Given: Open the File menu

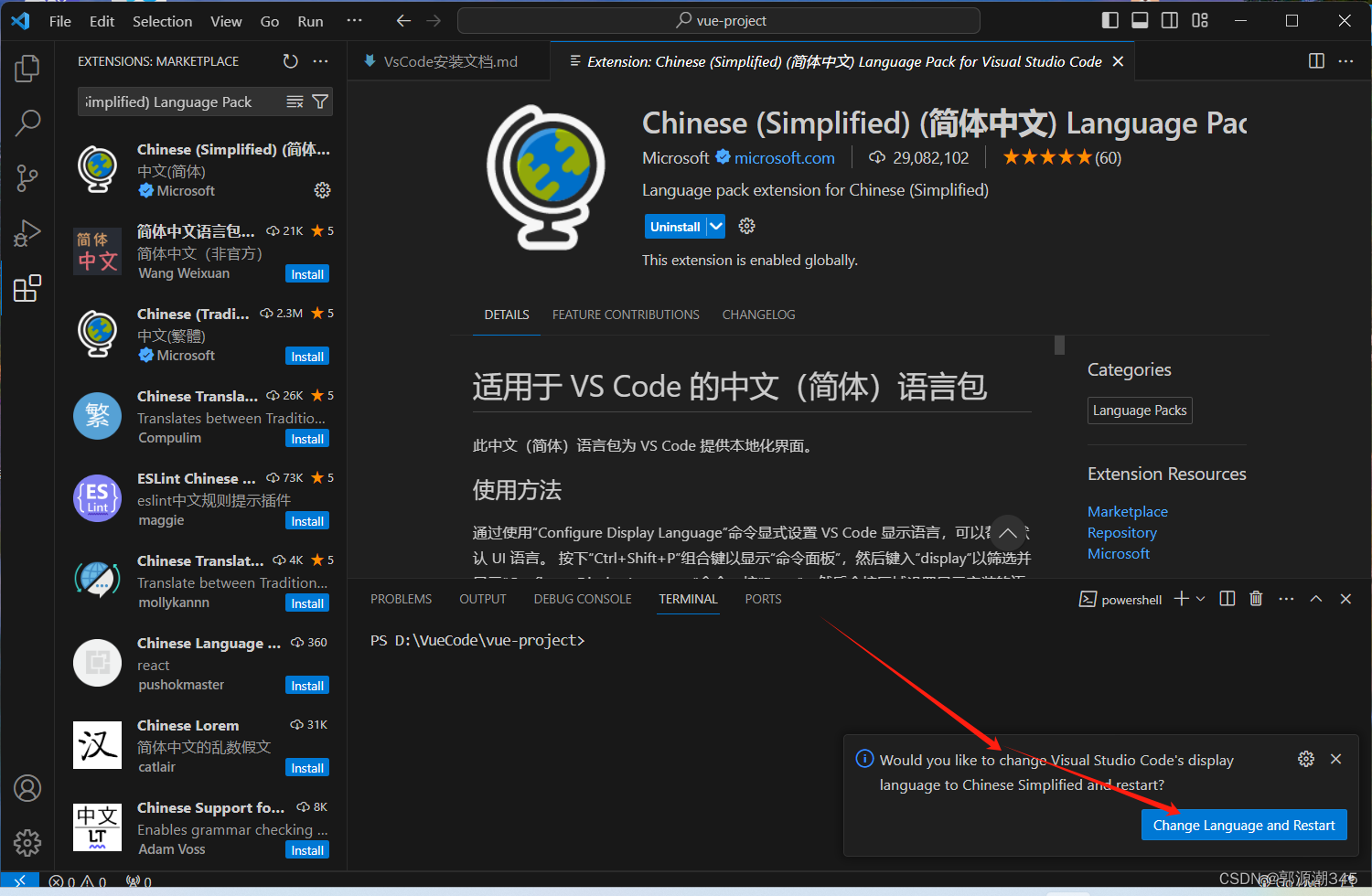Looking at the screenshot, I should 60,21.
